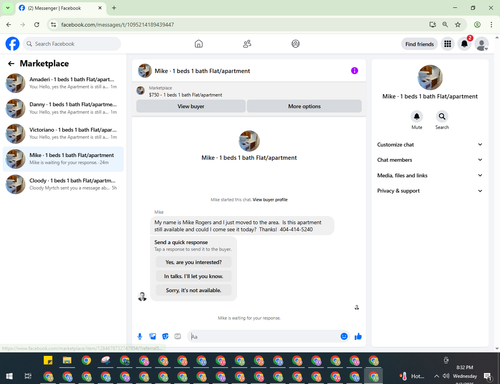Click Mike's large profile picture in right panel
Screen dimensions: 500x384
(430, 77)
